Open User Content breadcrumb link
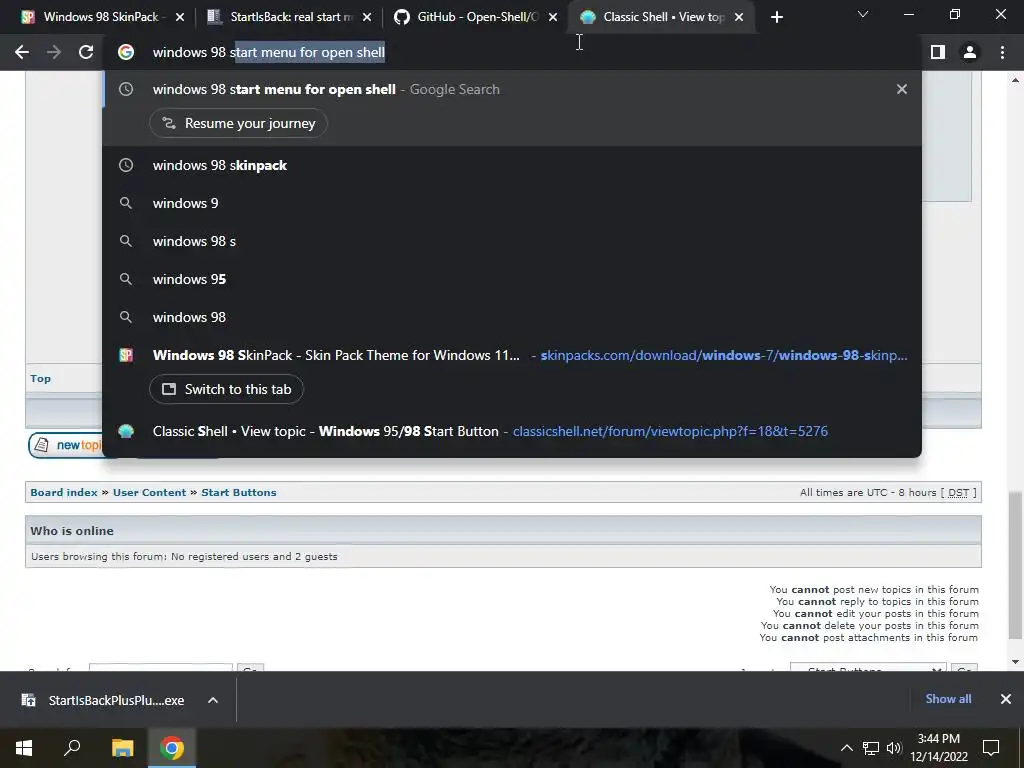Image resolution: width=1024 pixels, height=768 pixels. tap(150, 492)
